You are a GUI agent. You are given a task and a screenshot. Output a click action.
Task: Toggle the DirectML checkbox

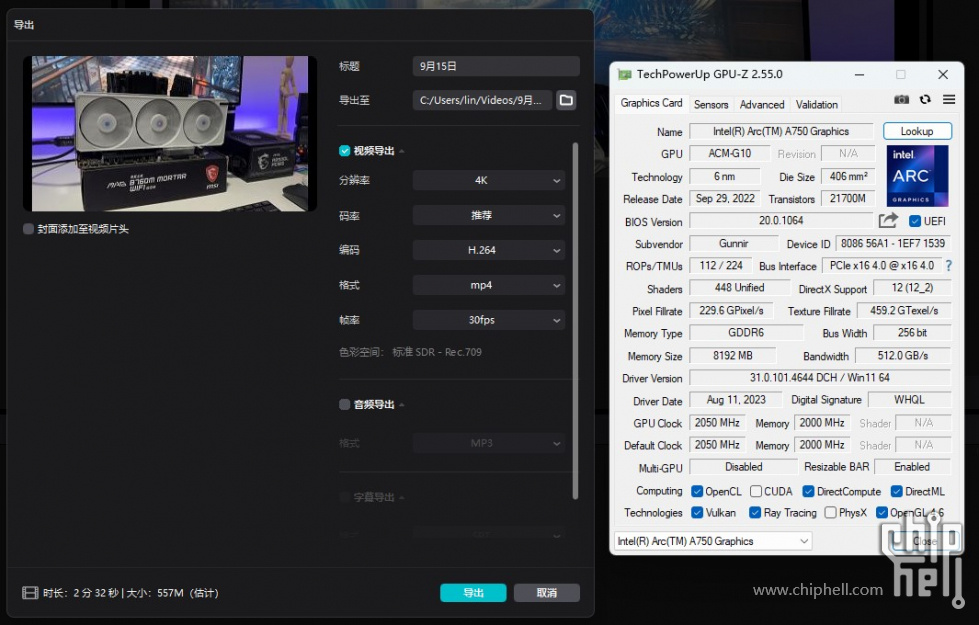pos(897,491)
